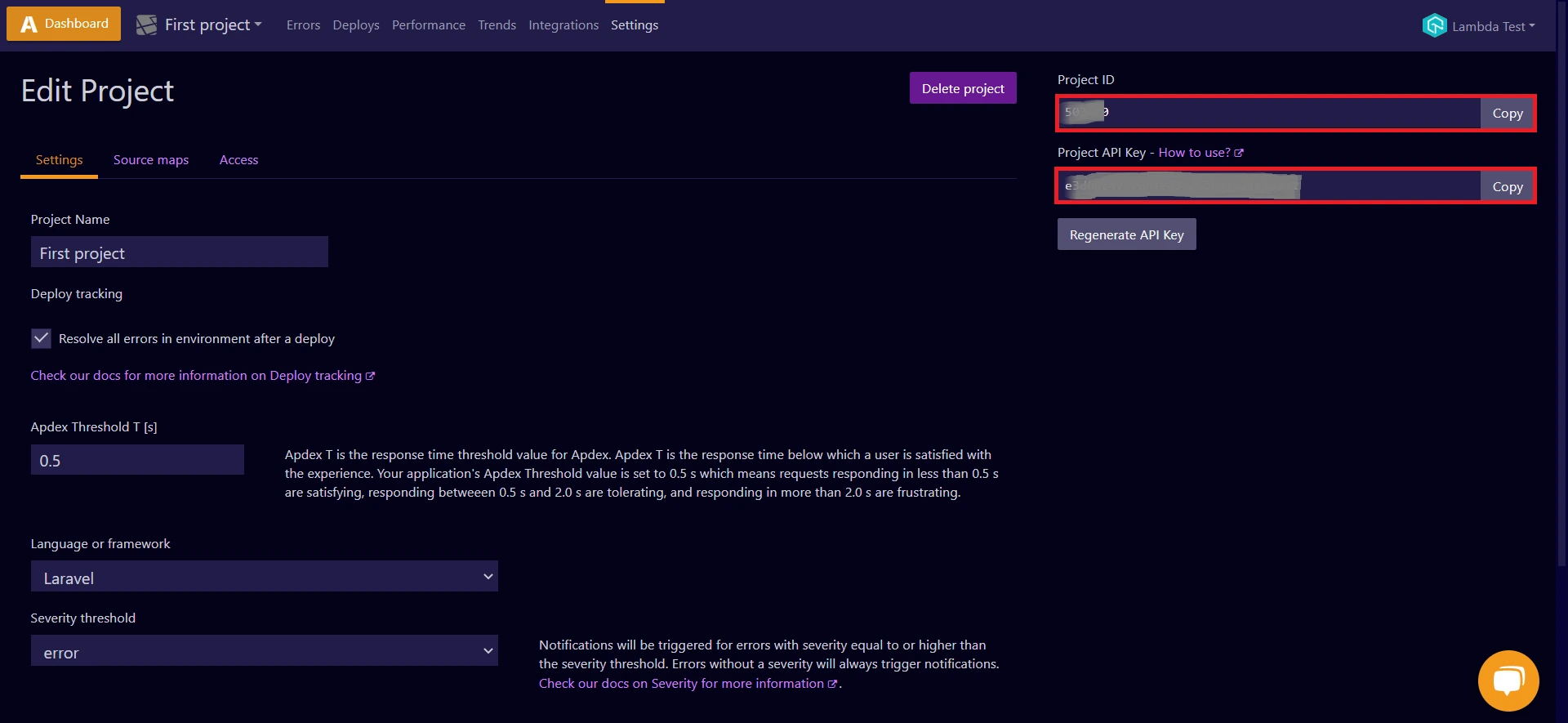Open the chat support bubble icon
The image size is (1568, 723).
[1508, 681]
